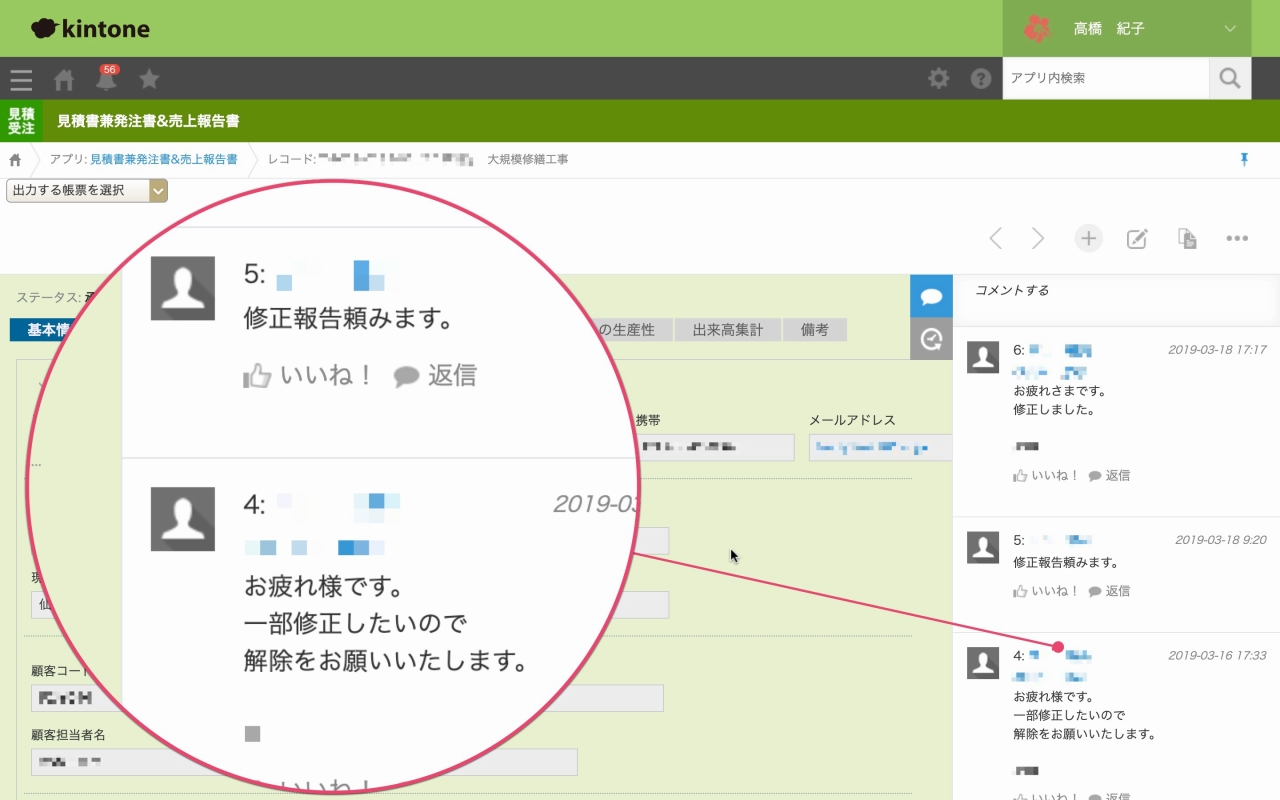Click 大規模修繕工事 in breadcrumb
The width and height of the screenshot is (1280, 800).
pyautogui.click(x=528, y=159)
